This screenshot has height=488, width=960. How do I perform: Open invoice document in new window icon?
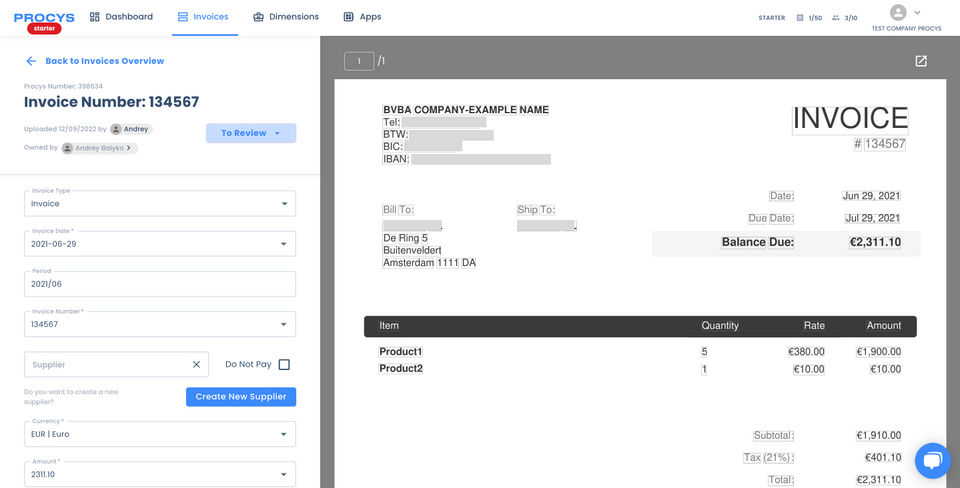click(x=921, y=61)
